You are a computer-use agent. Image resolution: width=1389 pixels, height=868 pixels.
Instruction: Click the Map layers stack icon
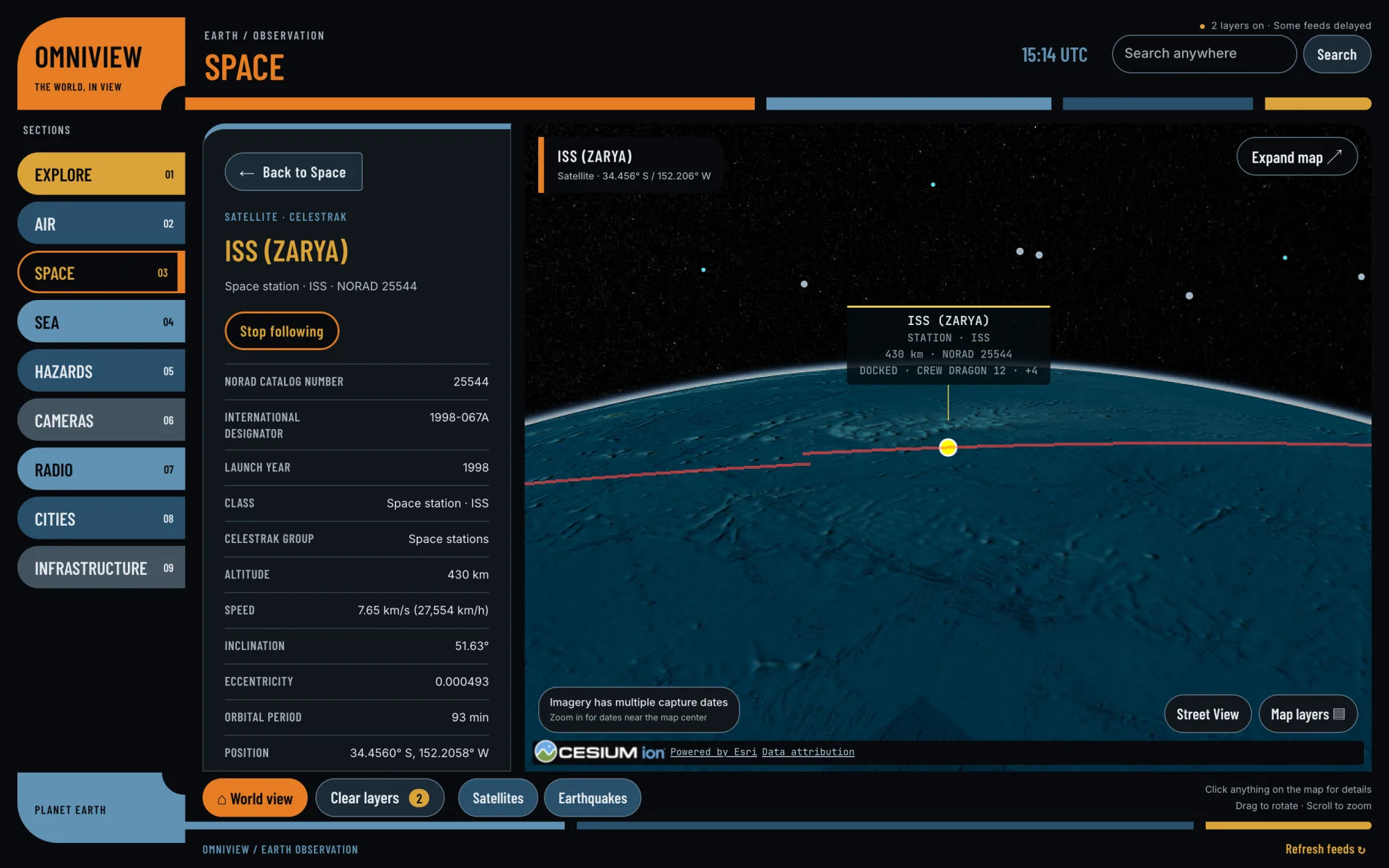coord(1339,714)
